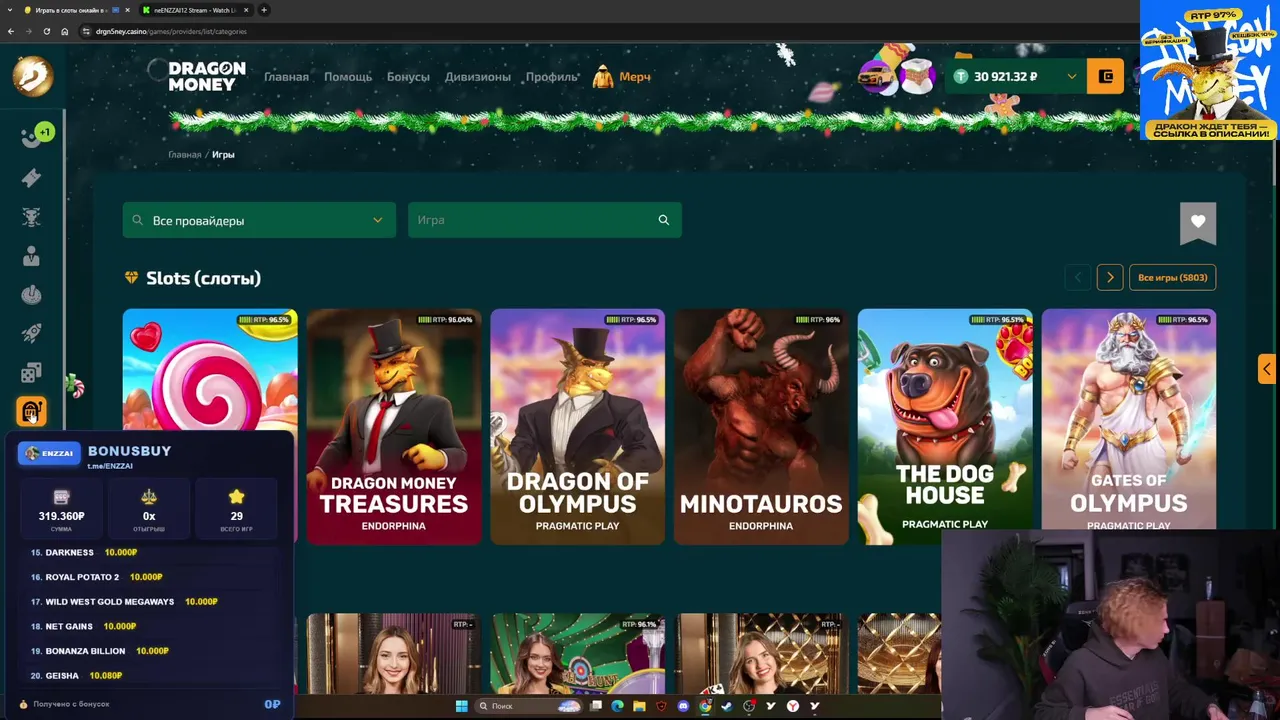This screenshot has height=720, width=1280.
Task: Reload the browser page
Action: pyautogui.click(x=46, y=31)
